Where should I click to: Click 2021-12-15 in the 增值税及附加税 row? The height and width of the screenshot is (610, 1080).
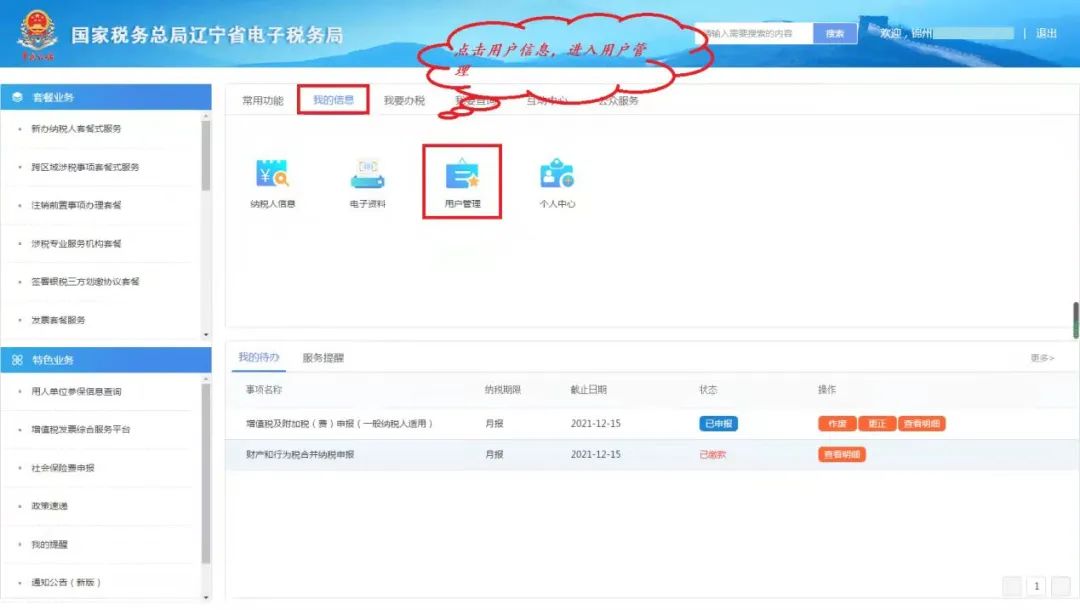(x=596, y=423)
